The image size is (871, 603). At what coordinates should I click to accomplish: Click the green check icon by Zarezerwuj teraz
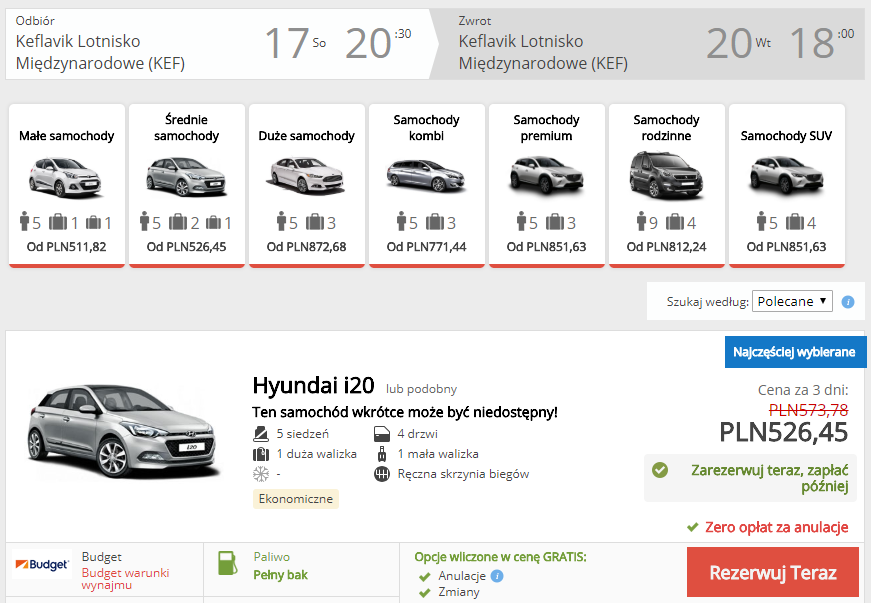660,470
